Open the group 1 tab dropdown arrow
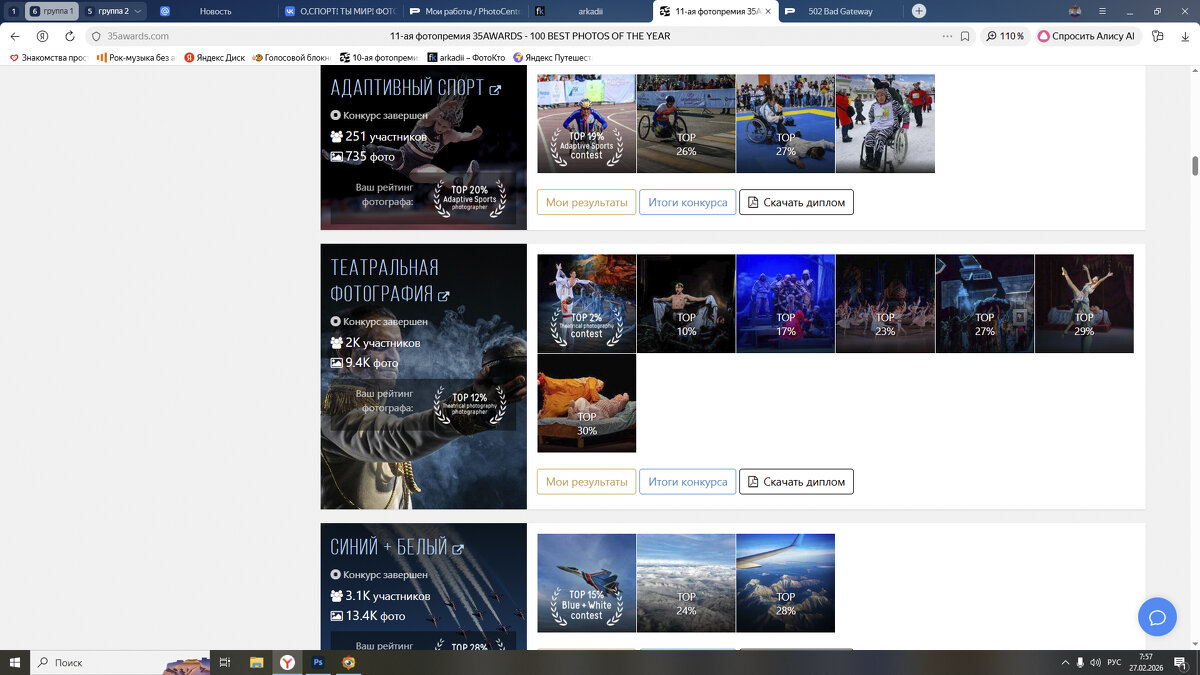This screenshot has height=675, width=1200. coord(74,10)
